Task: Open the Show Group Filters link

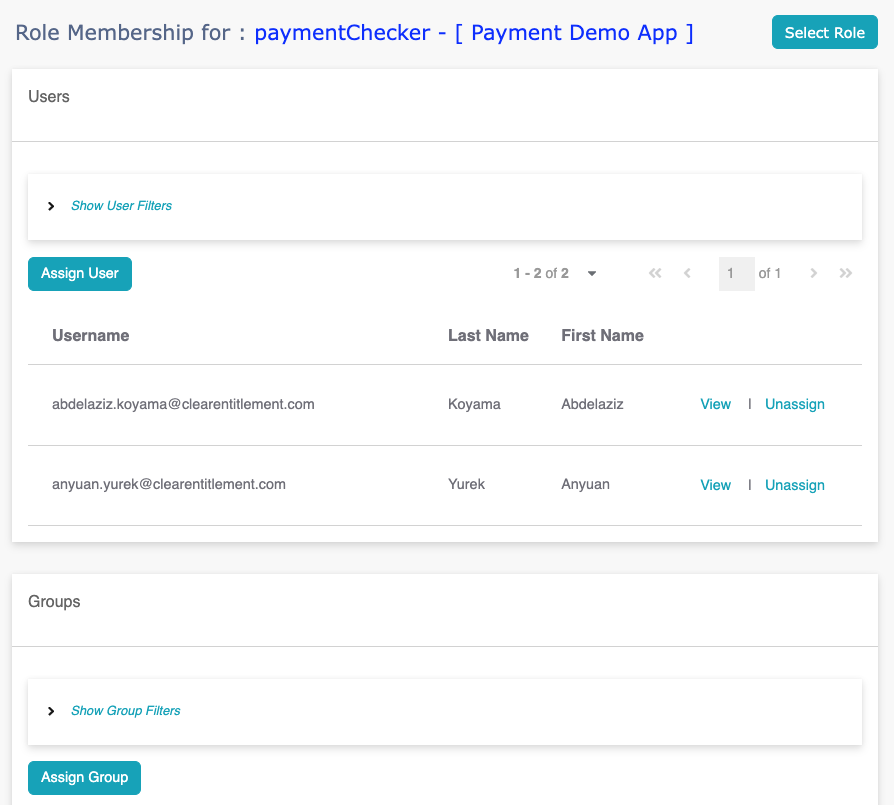Action: click(125, 711)
